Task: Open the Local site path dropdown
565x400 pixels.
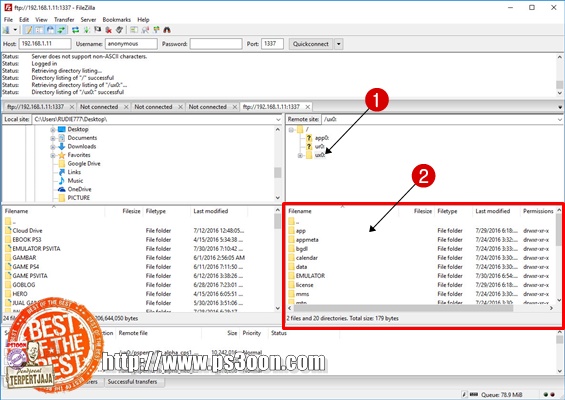Action: (278, 119)
